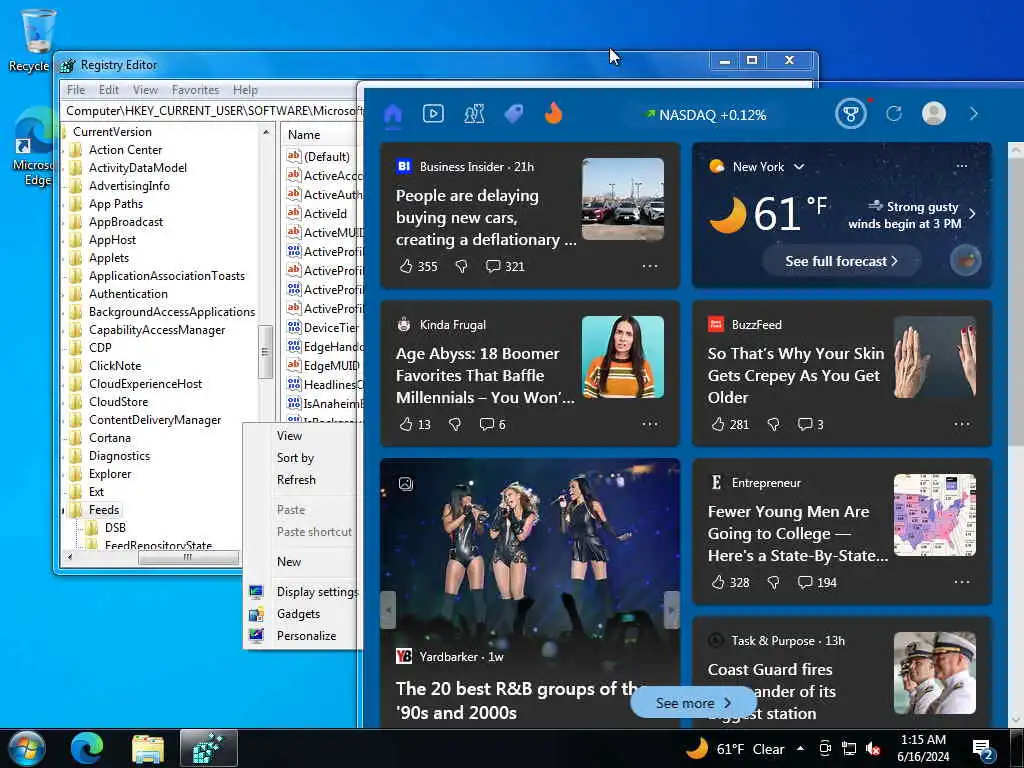
Task: Open the rewards trophy icon
Action: pos(850,114)
